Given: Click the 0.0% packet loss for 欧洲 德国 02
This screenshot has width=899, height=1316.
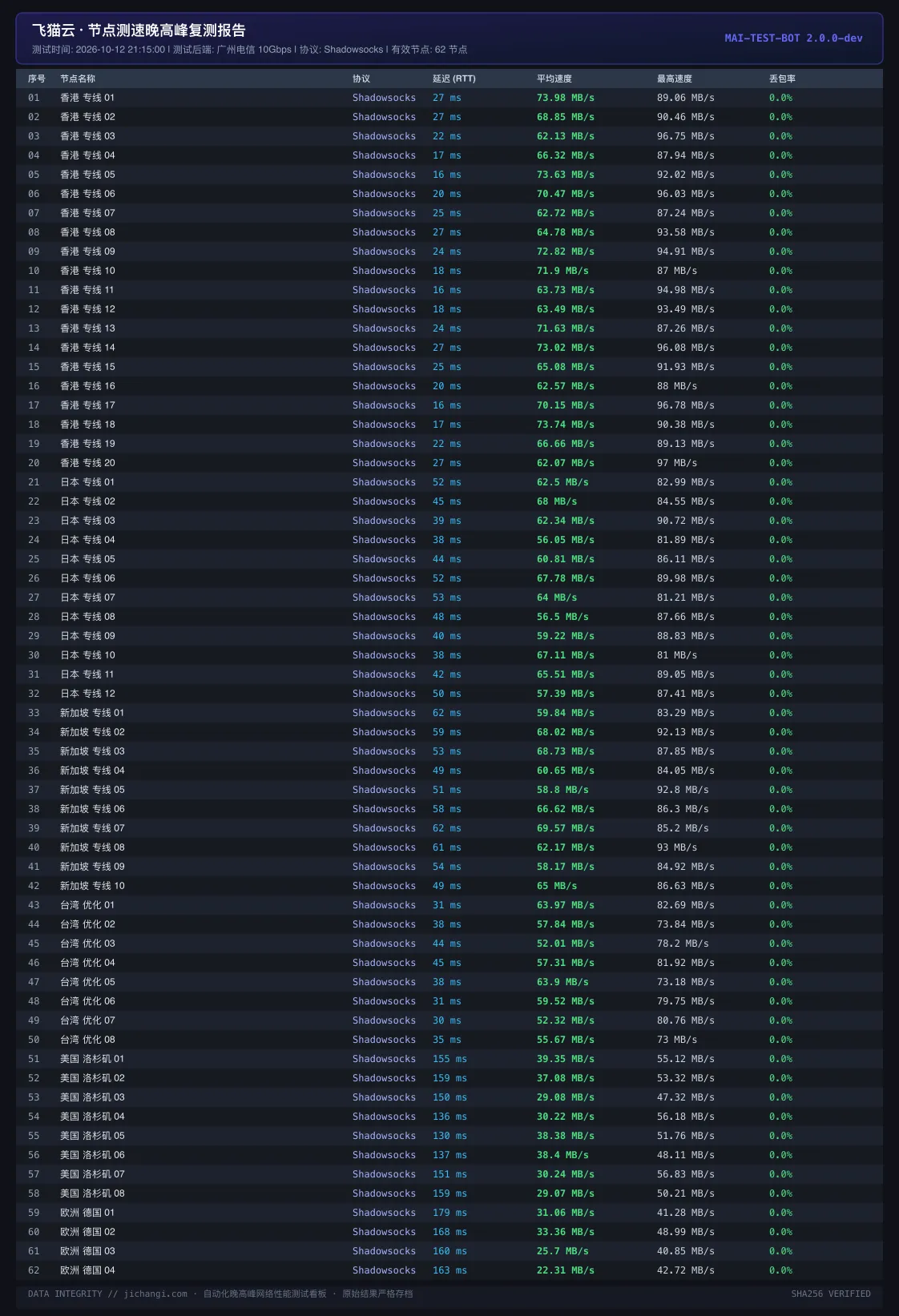Looking at the screenshot, I should click(x=780, y=1232).
